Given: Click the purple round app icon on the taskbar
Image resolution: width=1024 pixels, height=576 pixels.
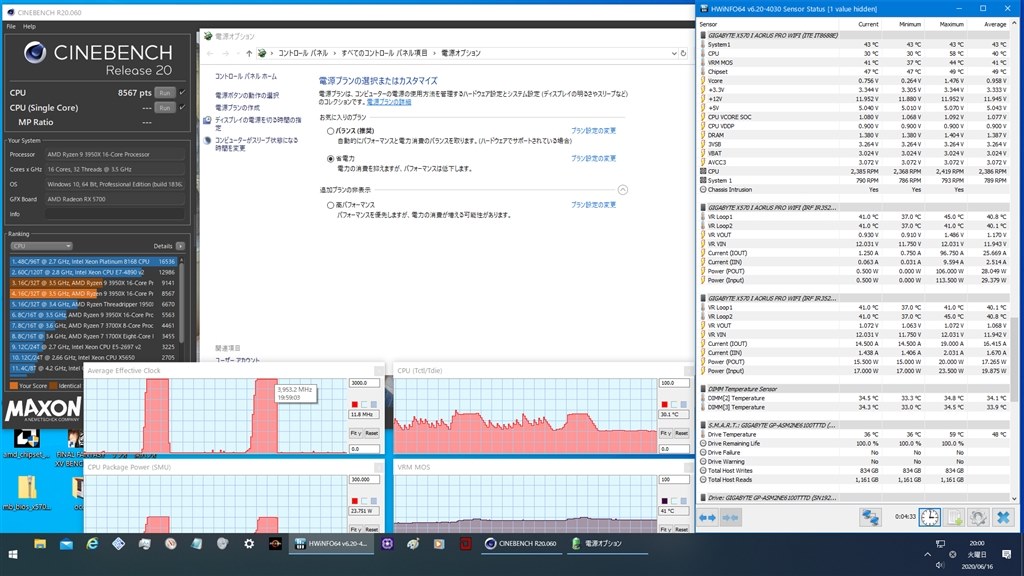Looking at the screenshot, I should [387, 543].
